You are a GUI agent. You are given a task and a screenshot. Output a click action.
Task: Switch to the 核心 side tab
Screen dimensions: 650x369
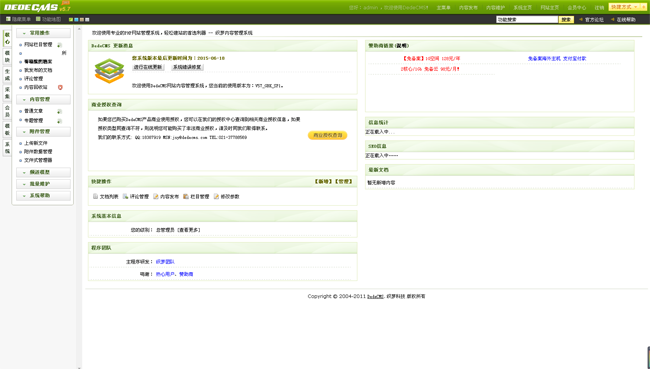point(7,38)
